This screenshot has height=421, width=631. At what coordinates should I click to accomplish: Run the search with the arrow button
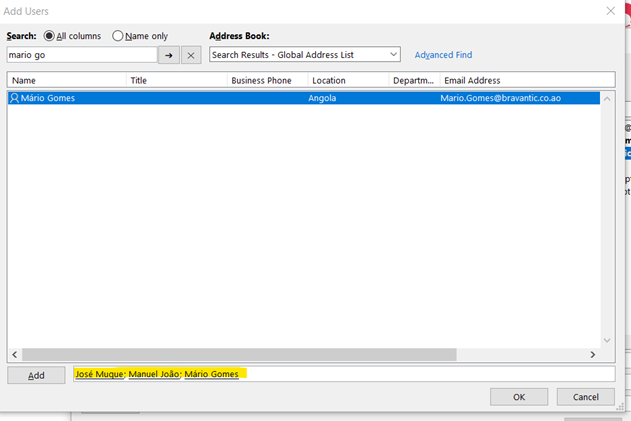[169, 55]
